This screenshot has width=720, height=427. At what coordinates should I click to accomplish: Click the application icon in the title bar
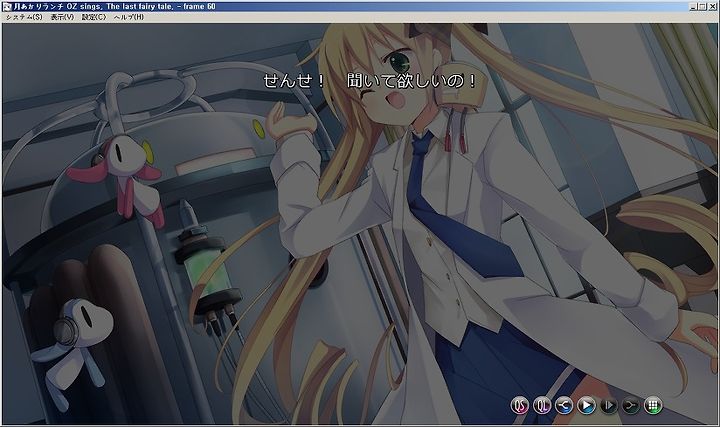[7, 6]
